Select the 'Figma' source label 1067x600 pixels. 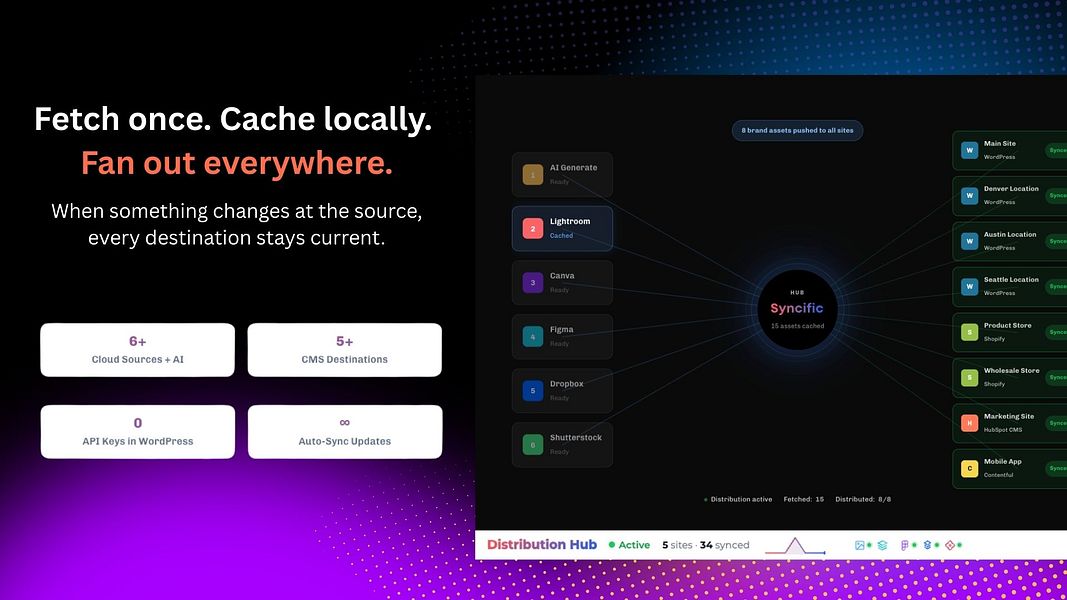pos(561,329)
